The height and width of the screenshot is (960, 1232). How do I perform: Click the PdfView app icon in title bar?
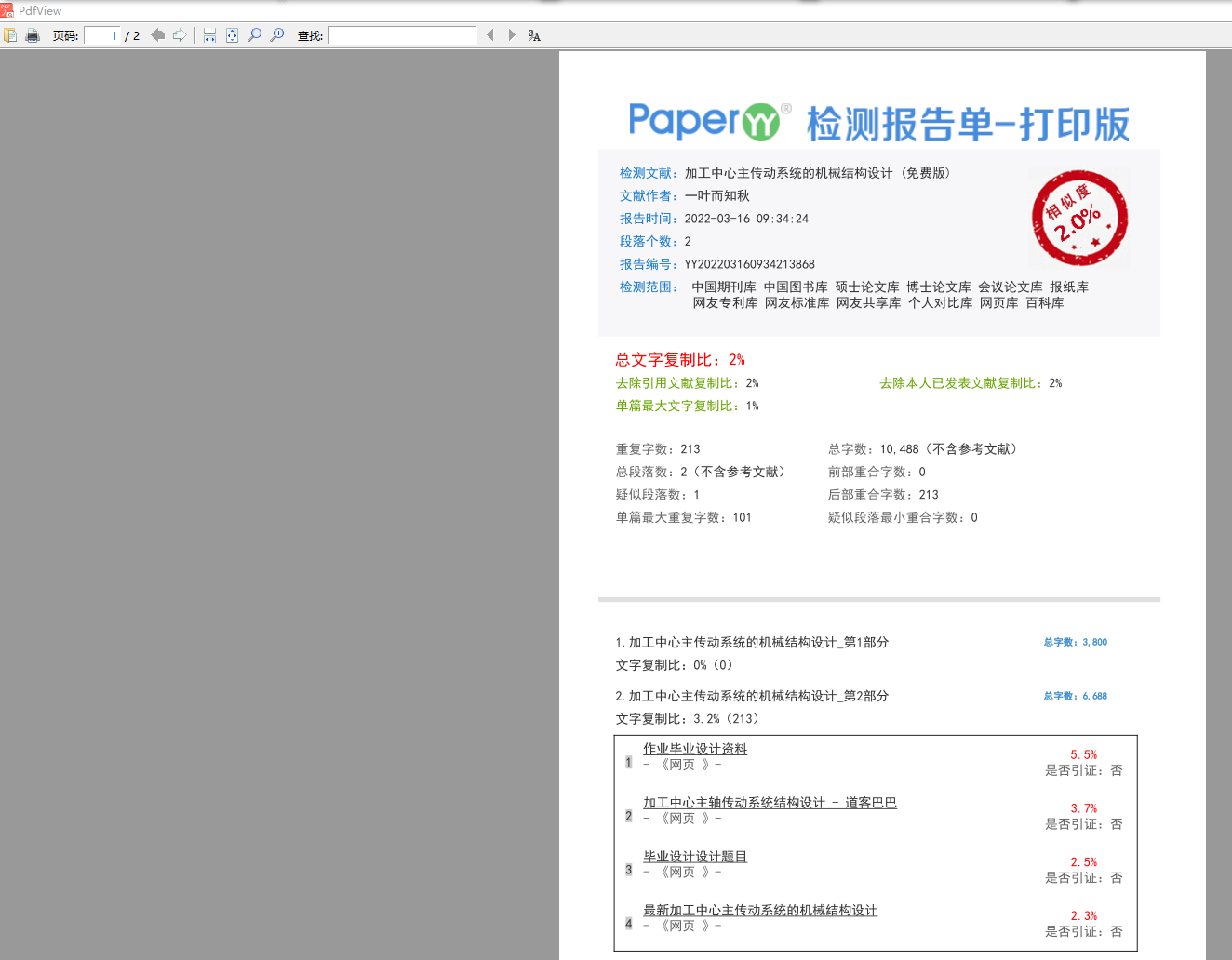point(7,10)
